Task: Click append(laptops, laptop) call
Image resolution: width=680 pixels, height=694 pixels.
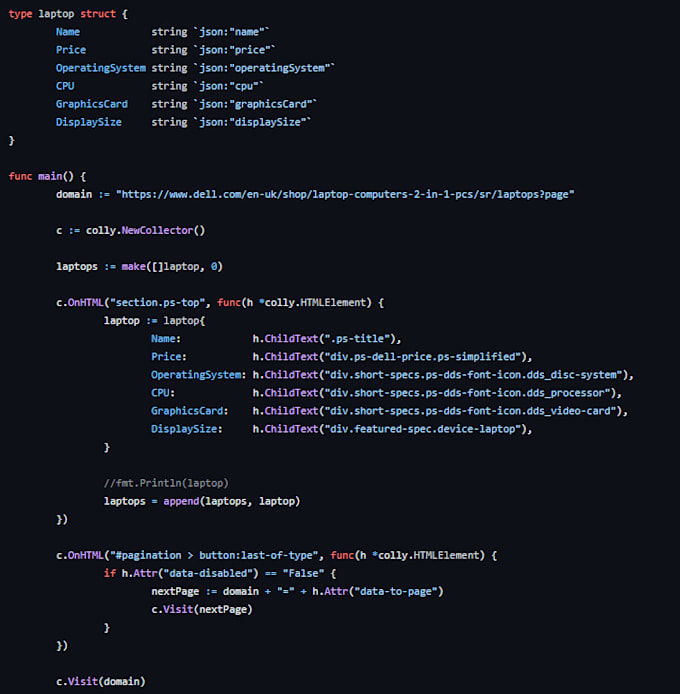Action: (x=232, y=501)
